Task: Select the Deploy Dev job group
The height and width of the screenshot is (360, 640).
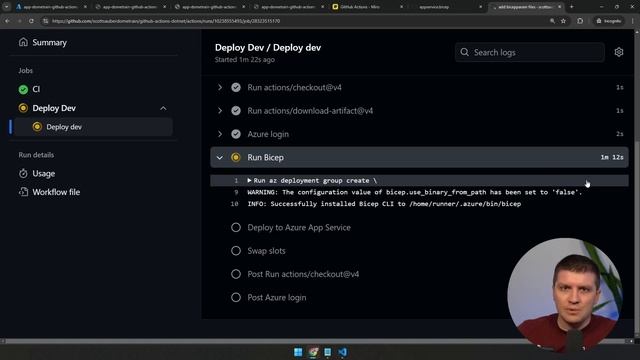Action: click(54, 108)
